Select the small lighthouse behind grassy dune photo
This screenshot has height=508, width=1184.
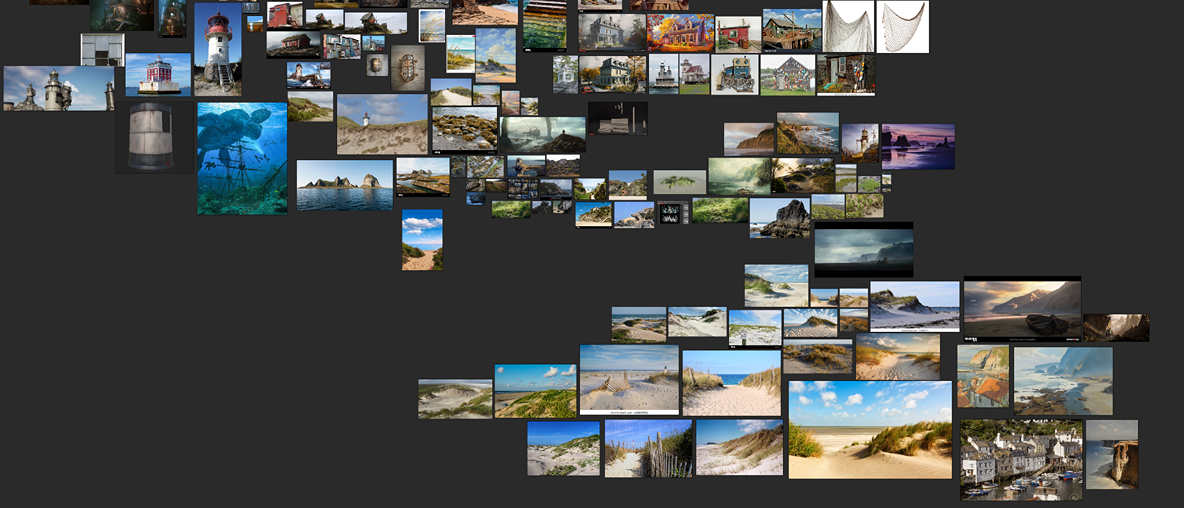383,125
